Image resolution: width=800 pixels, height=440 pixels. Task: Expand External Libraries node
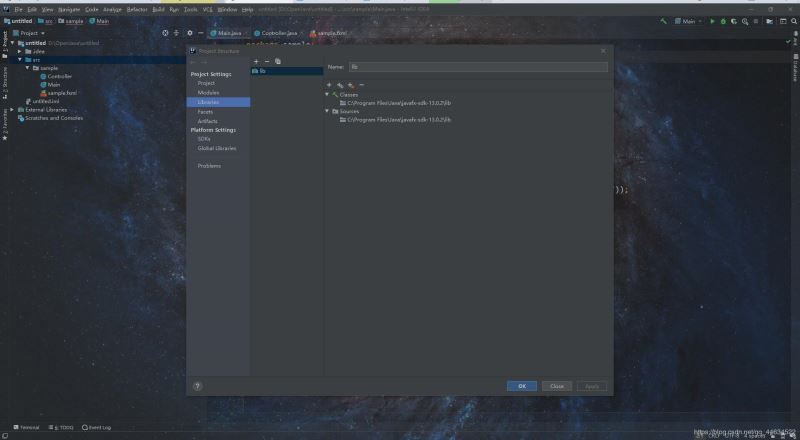click(12, 110)
